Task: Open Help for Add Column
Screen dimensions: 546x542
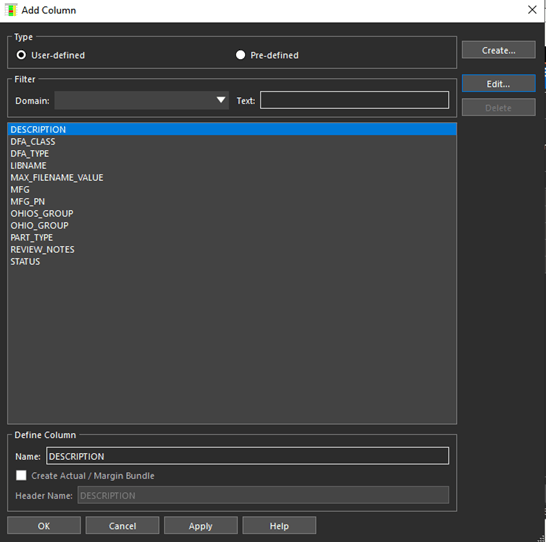Action: point(279,526)
